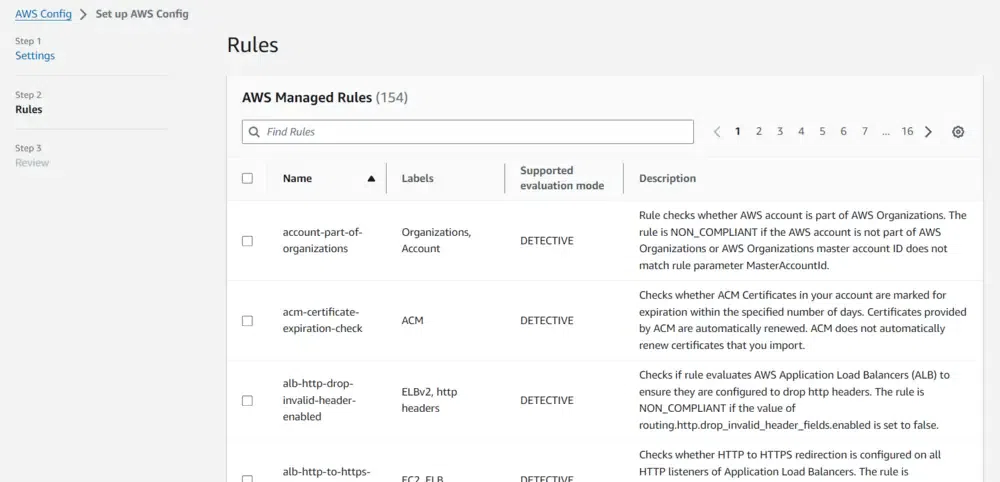Open AWS Config breadcrumb link

pyautogui.click(x=43, y=13)
